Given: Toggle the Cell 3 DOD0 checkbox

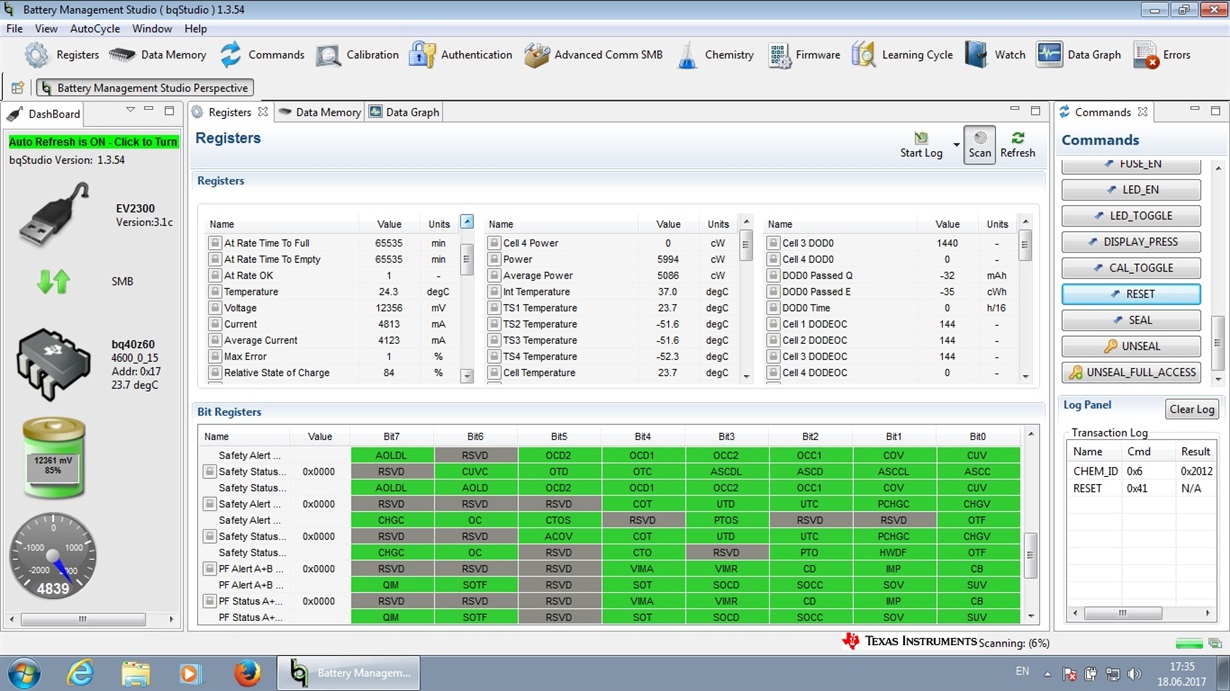Looking at the screenshot, I should point(773,243).
